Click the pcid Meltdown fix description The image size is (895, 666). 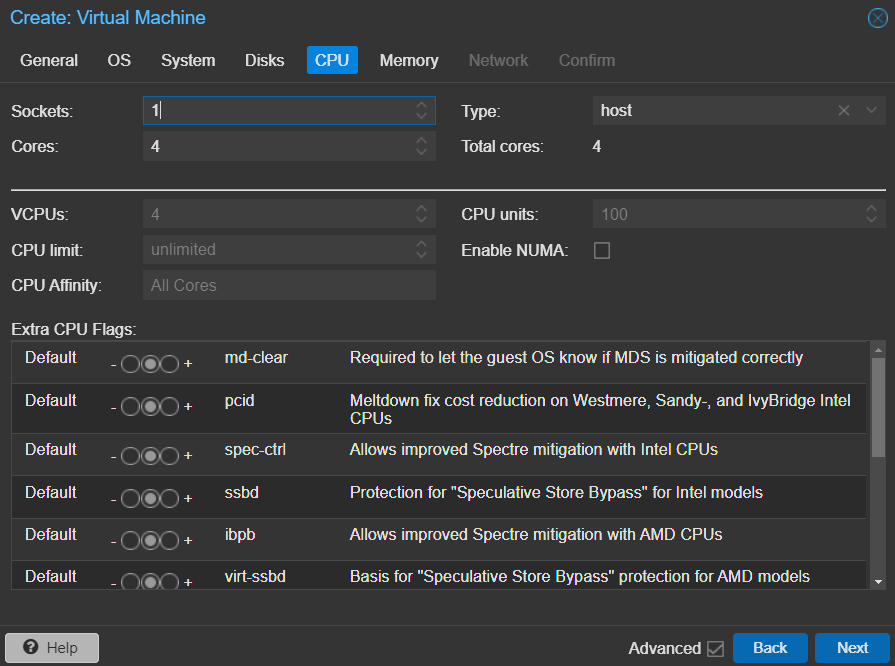pos(600,409)
